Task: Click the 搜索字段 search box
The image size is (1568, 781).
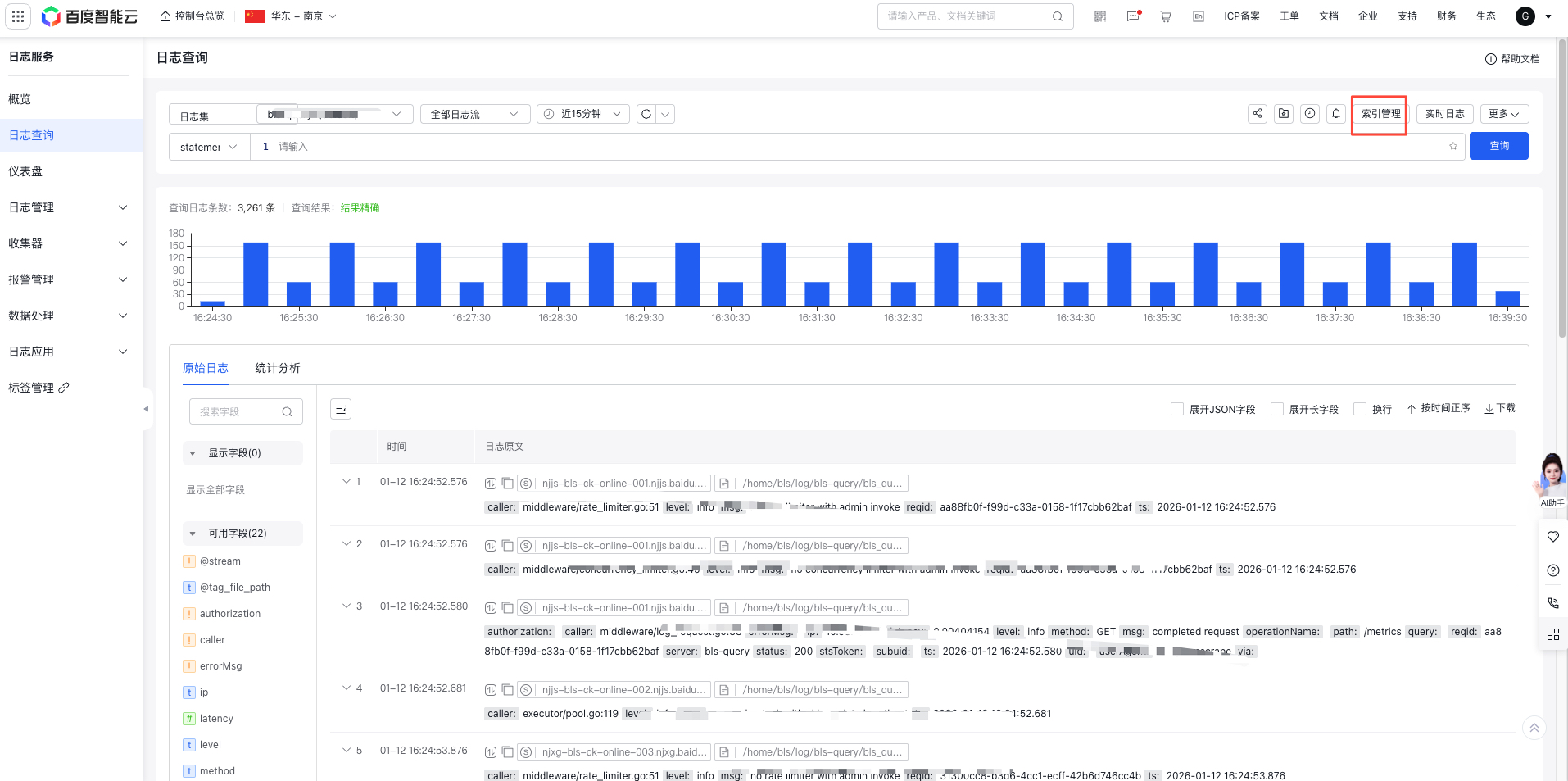Action: (239, 411)
